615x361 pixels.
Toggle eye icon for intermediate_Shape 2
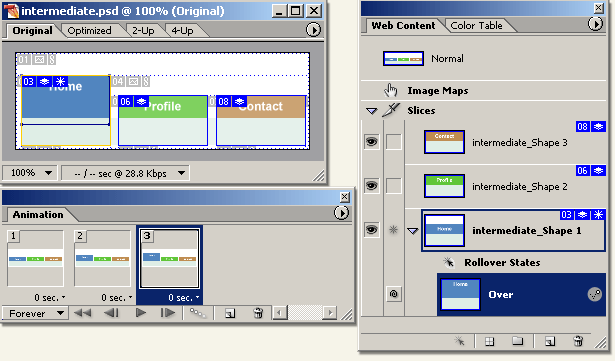coord(371,185)
